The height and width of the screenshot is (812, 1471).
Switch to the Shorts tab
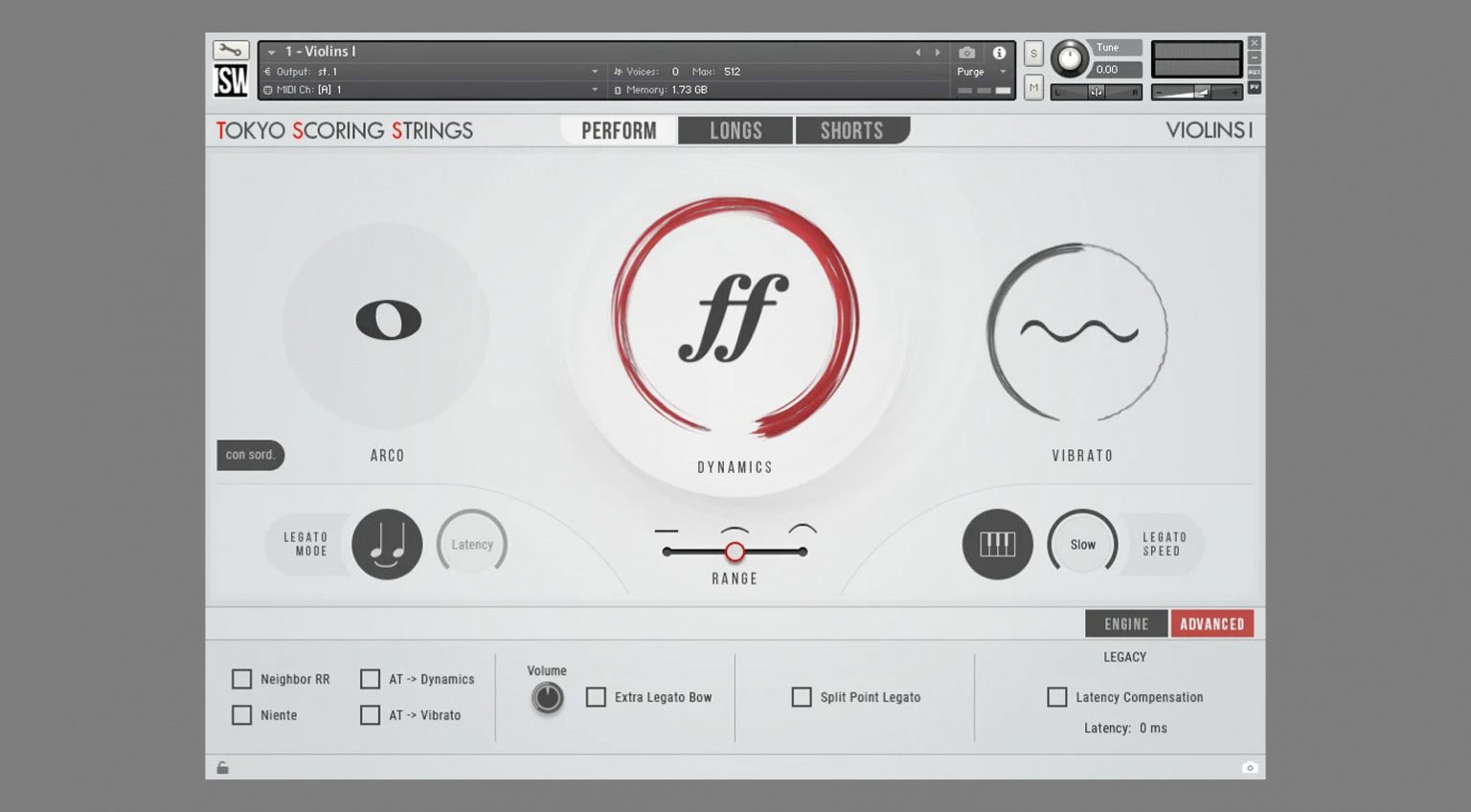pos(851,130)
